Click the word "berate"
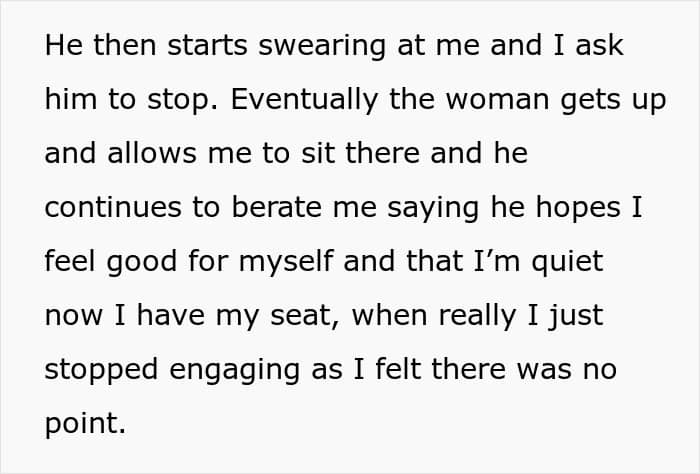This screenshot has width=700, height=474. tap(277, 208)
